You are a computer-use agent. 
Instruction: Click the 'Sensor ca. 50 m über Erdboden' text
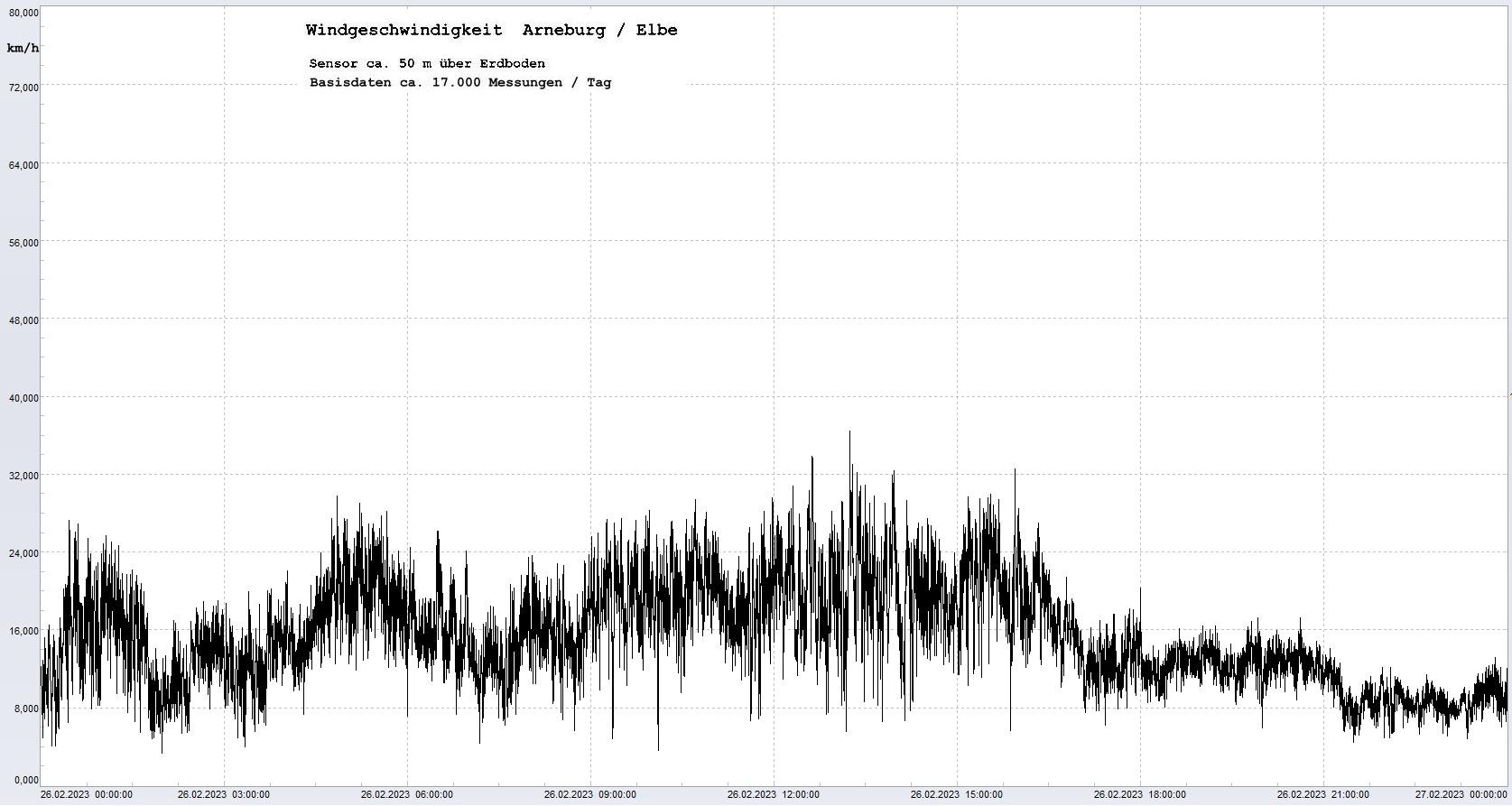click(426, 63)
